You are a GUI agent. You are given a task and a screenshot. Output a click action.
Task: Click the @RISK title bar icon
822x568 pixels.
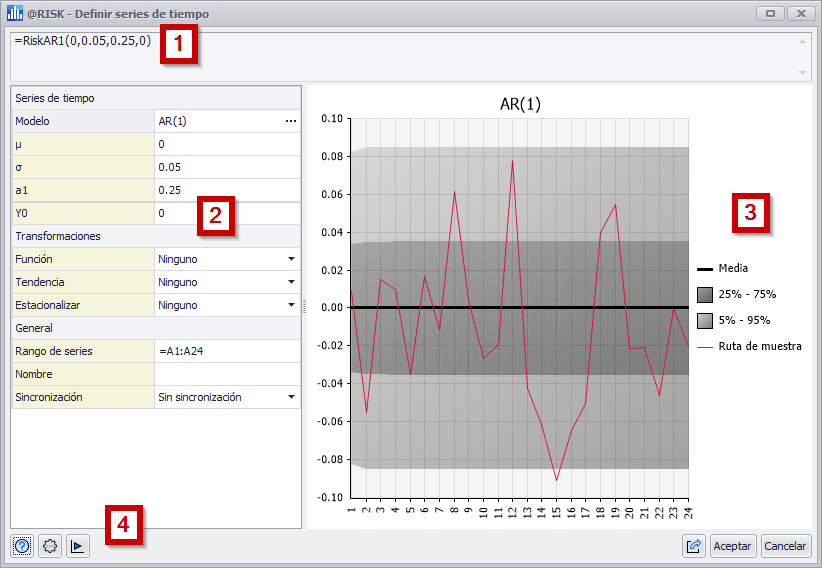pyautogui.click(x=14, y=13)
